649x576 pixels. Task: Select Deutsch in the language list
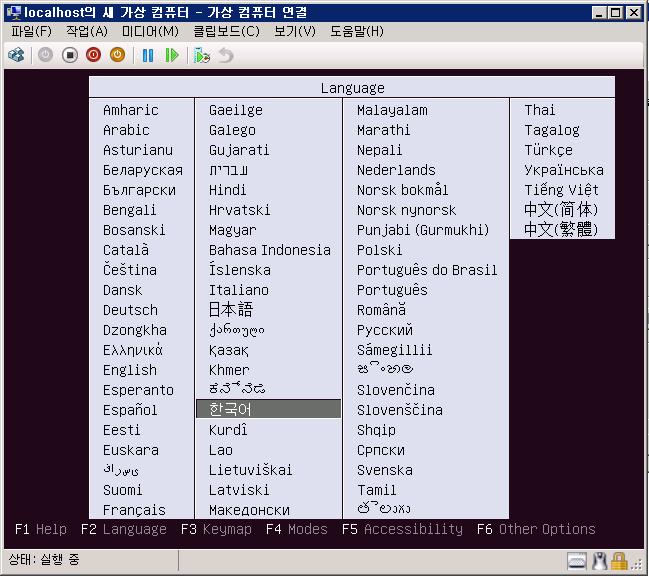point(130,310)
